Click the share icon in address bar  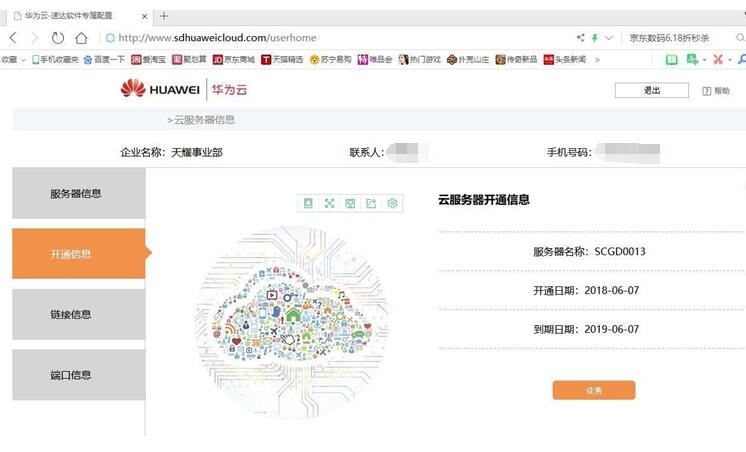pos(580,38)
